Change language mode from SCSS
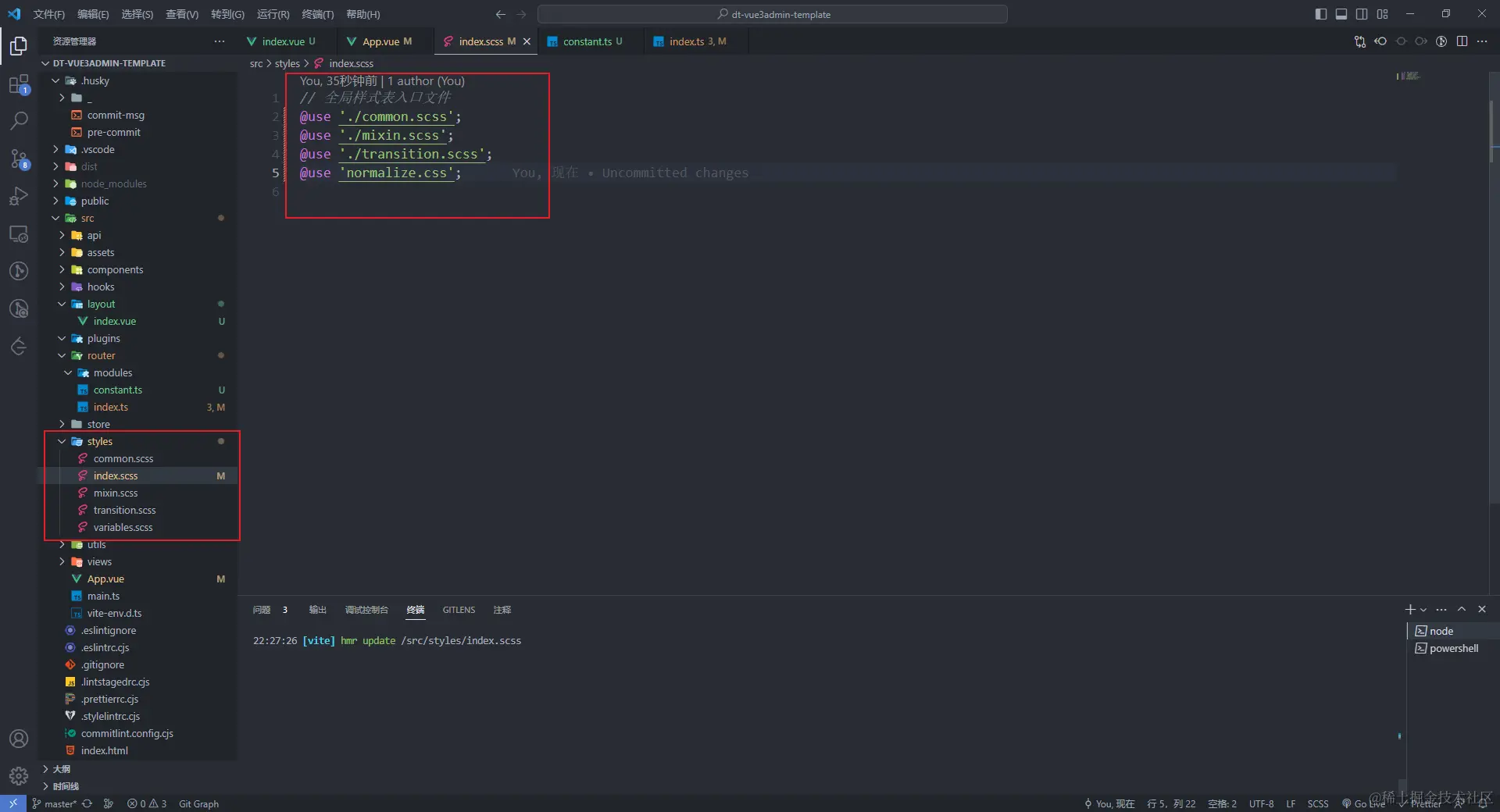This screenshot has width=1500, height=812. (x=1318, y=803)
